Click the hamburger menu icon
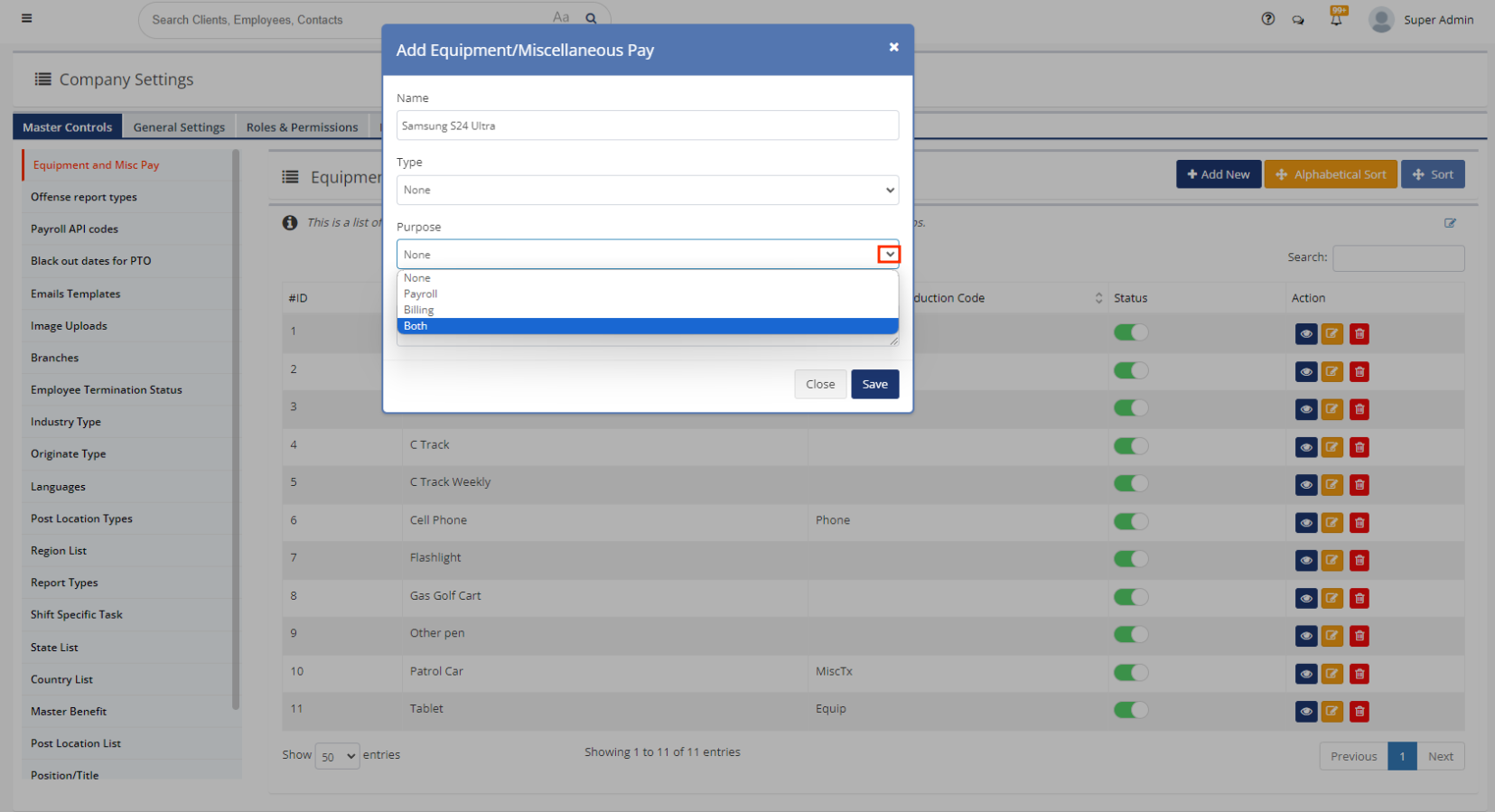 click(27, 18)
